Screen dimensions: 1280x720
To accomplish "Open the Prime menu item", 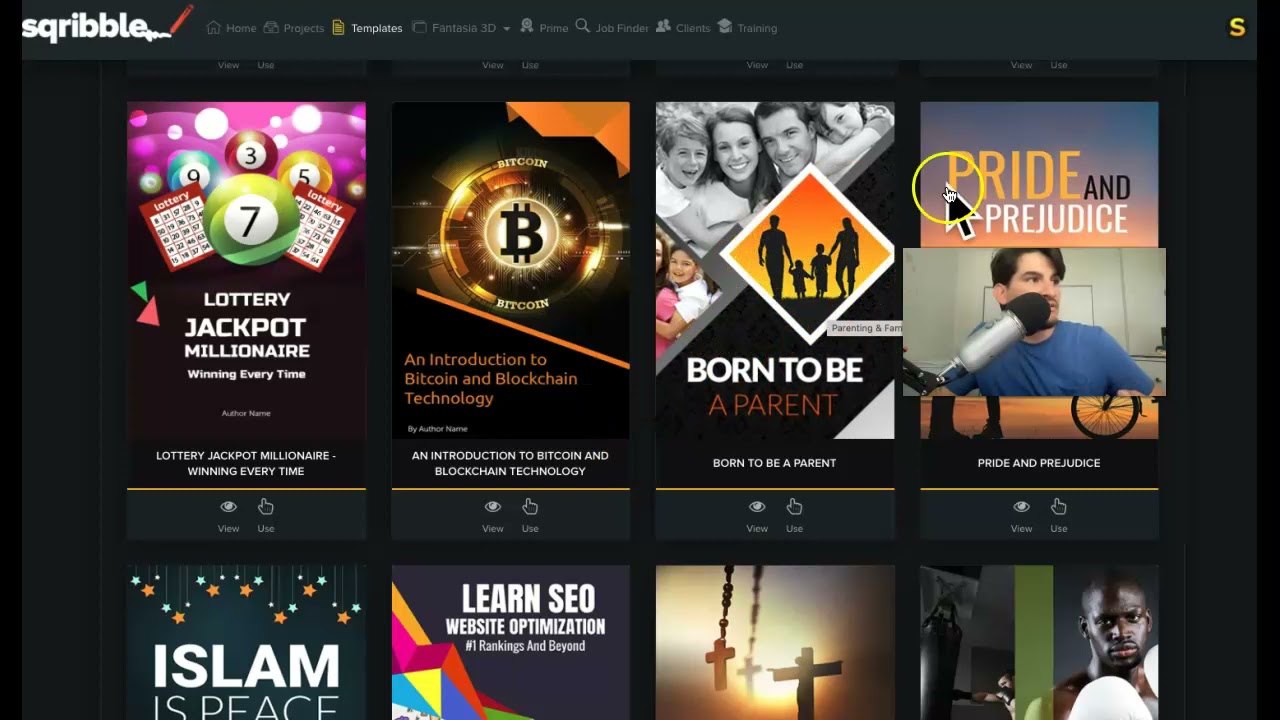I will coord(544,28).
